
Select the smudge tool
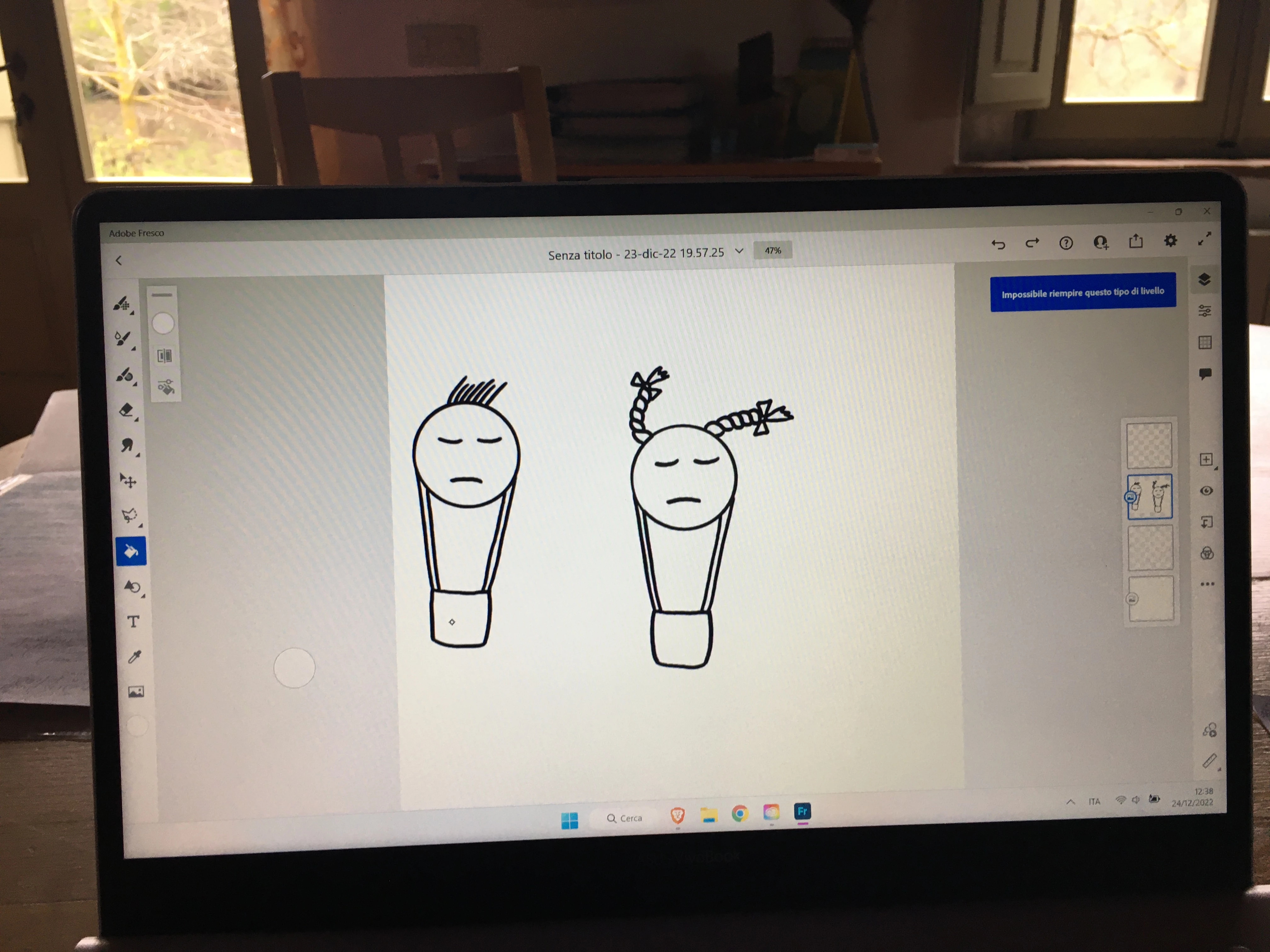coord(128,445)
